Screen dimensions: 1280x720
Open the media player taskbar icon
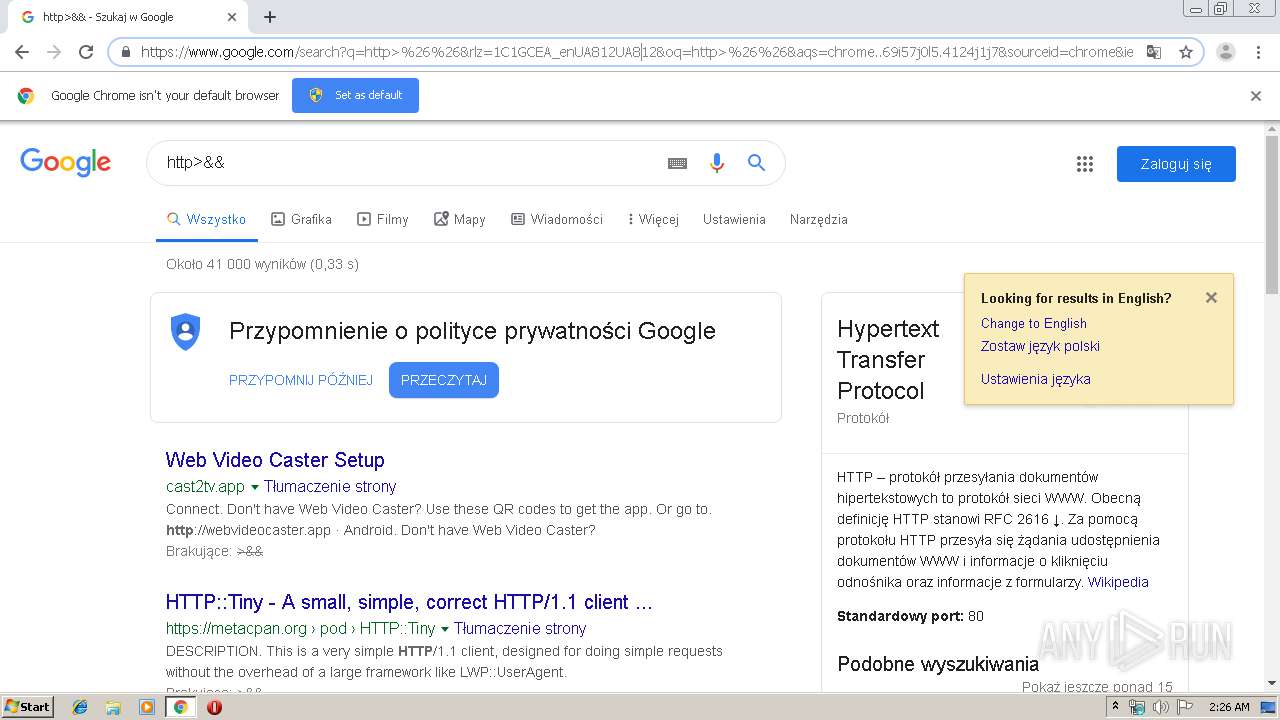point(147,707)
